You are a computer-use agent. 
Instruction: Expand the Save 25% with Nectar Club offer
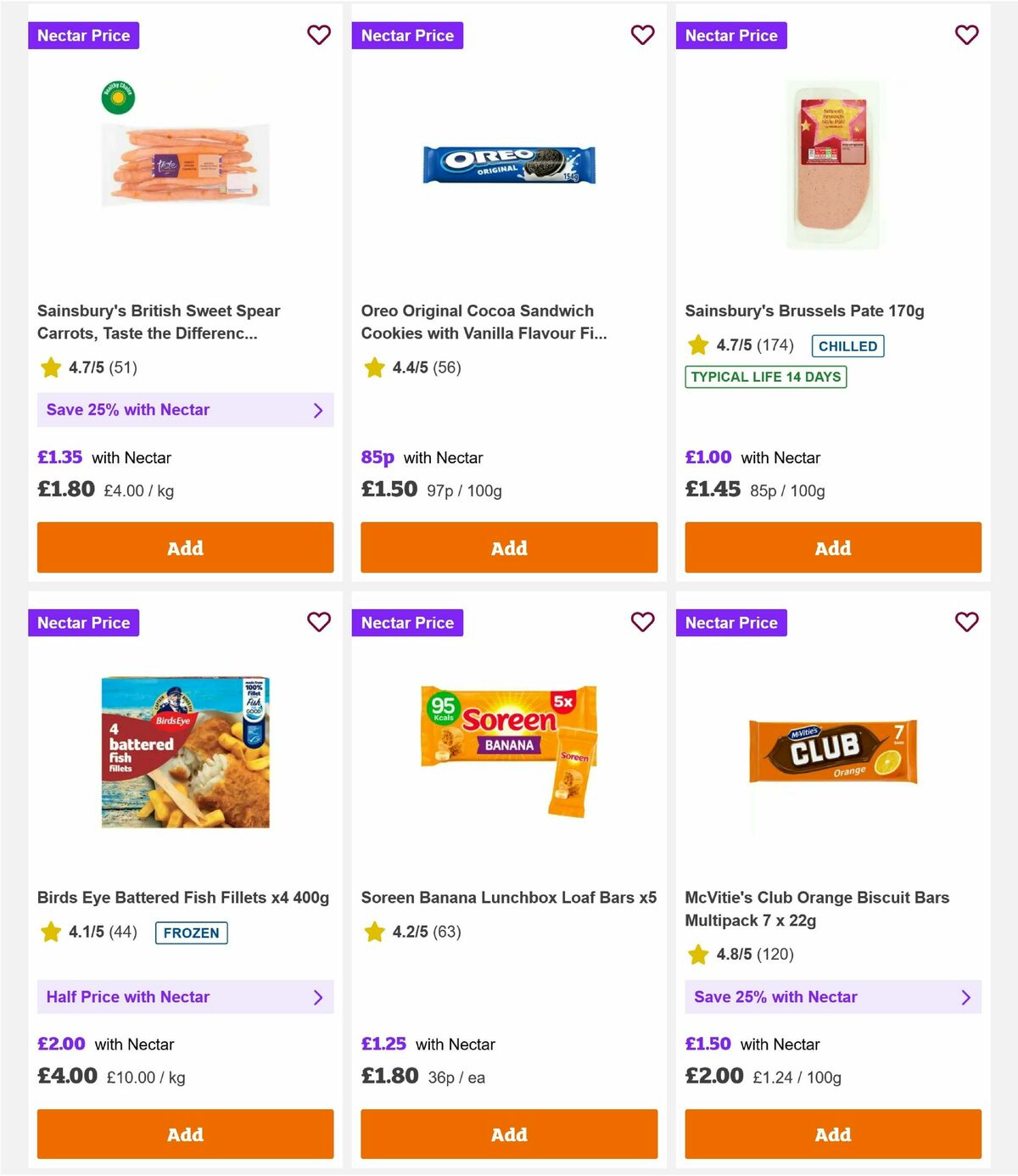[x=833, y=997]
